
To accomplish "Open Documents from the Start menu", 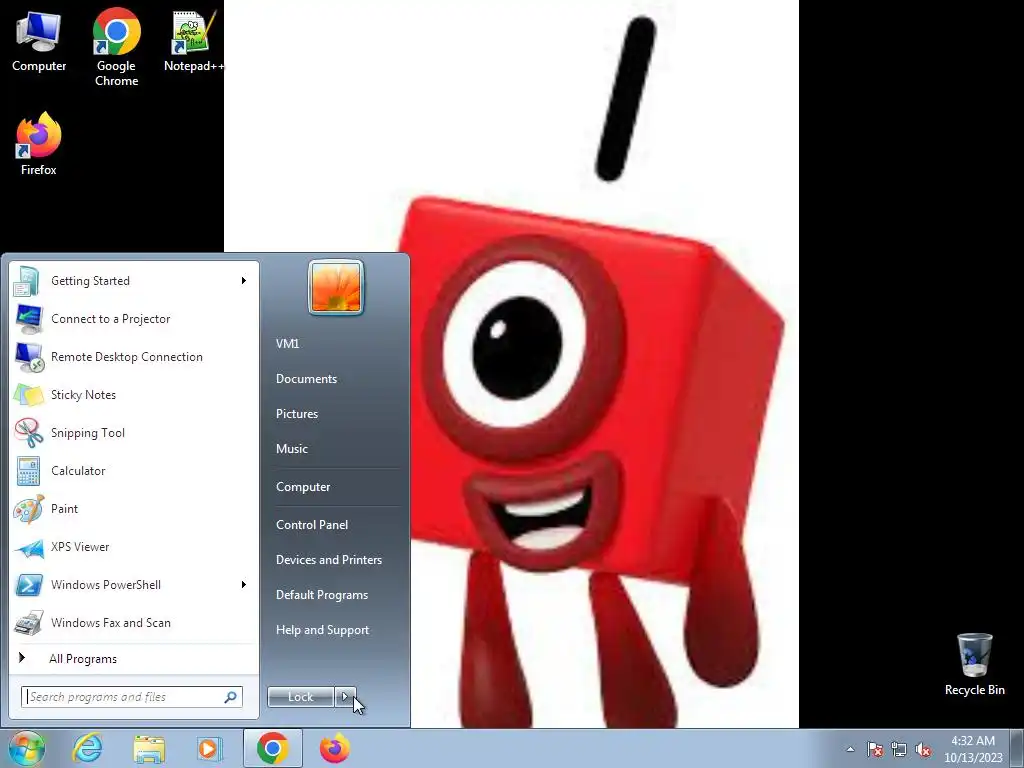I will [306, 379].
